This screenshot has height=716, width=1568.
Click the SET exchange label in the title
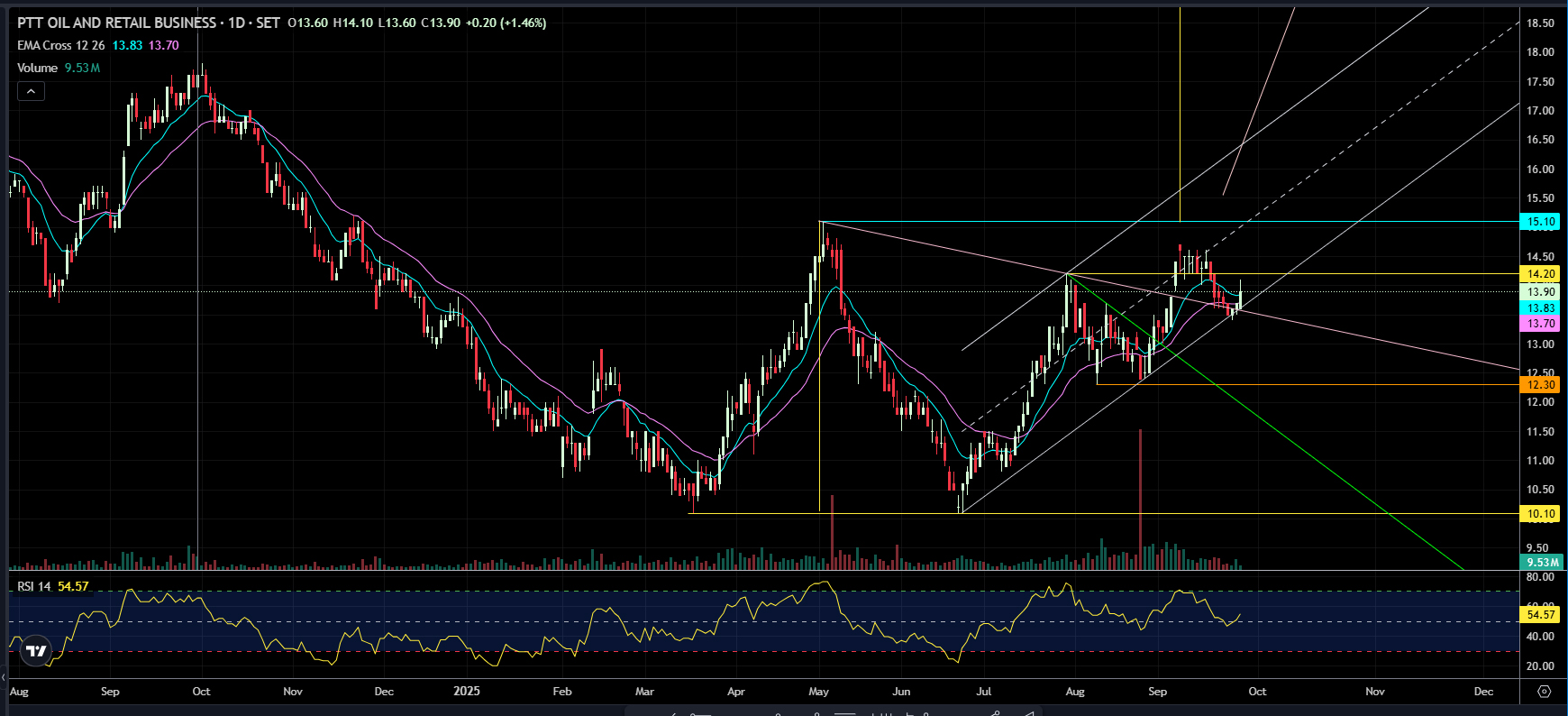pos(268,23)
